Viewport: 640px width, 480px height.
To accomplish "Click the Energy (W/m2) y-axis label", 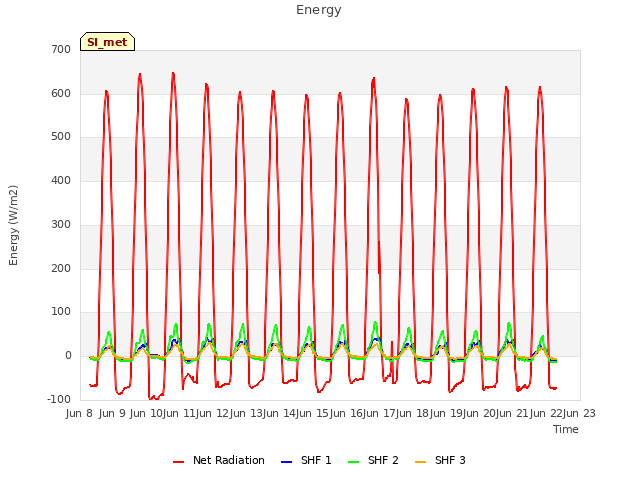I will click(x=13, y=225).
